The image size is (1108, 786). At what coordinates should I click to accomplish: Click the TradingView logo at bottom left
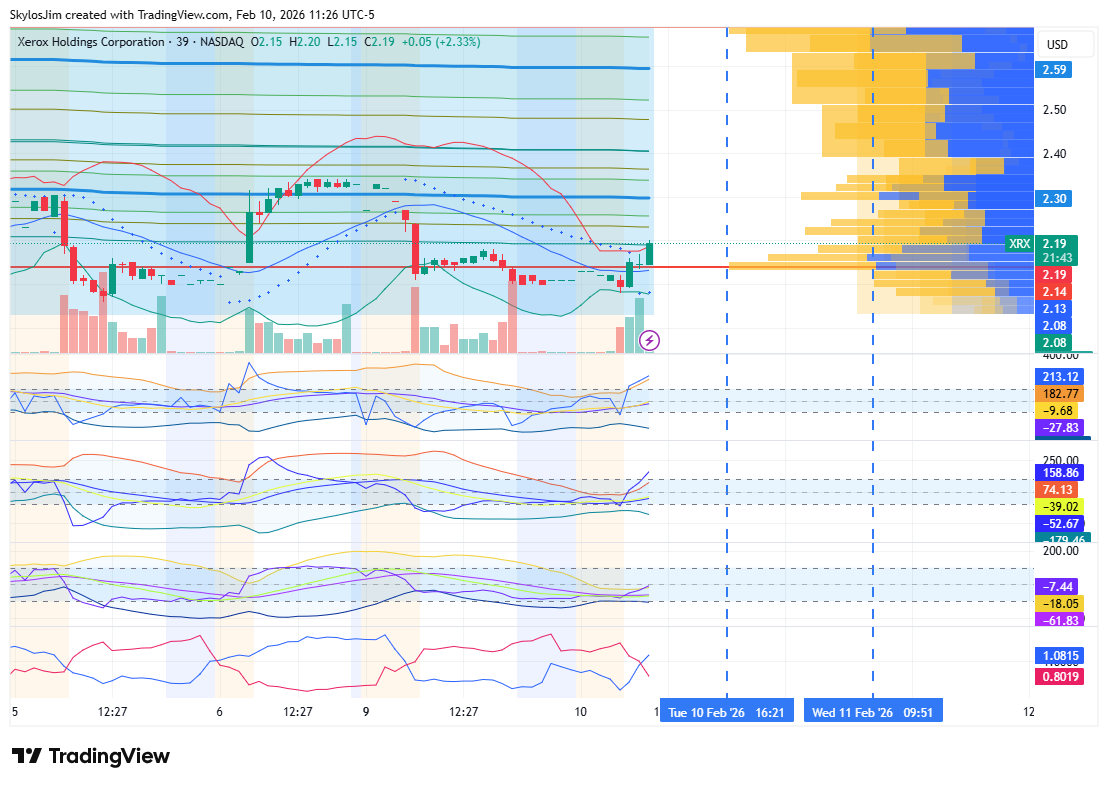click(x=90, y=756)
